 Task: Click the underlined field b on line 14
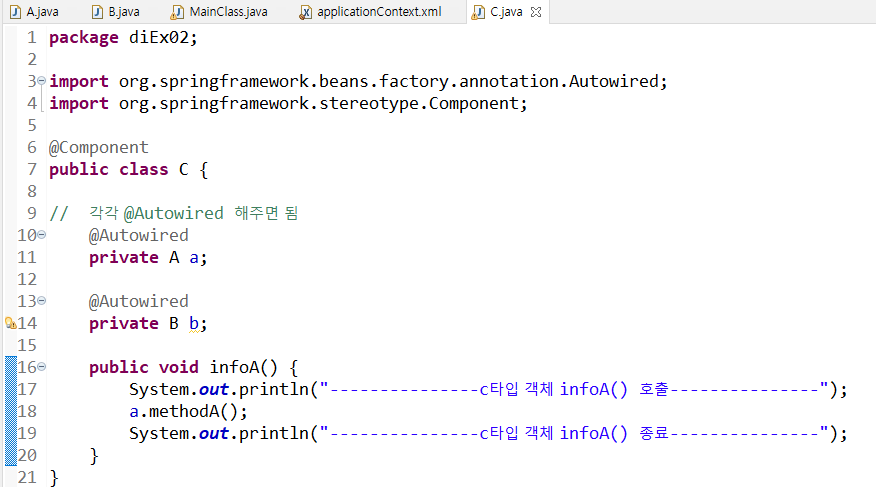pos(194,323)
